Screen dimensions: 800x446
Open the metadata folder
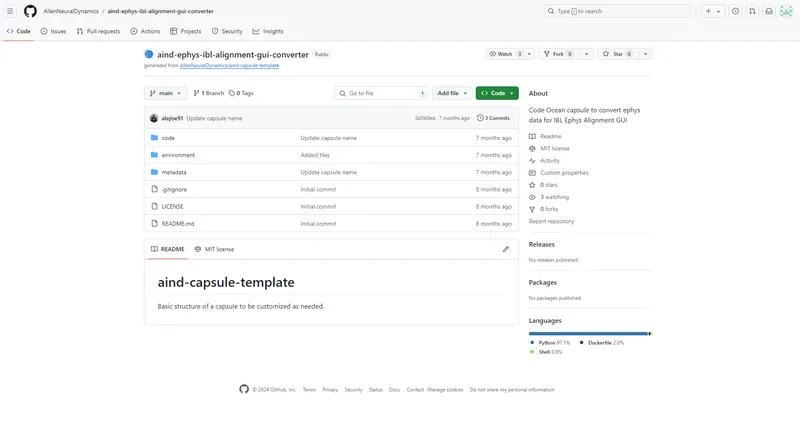point(173,172)
